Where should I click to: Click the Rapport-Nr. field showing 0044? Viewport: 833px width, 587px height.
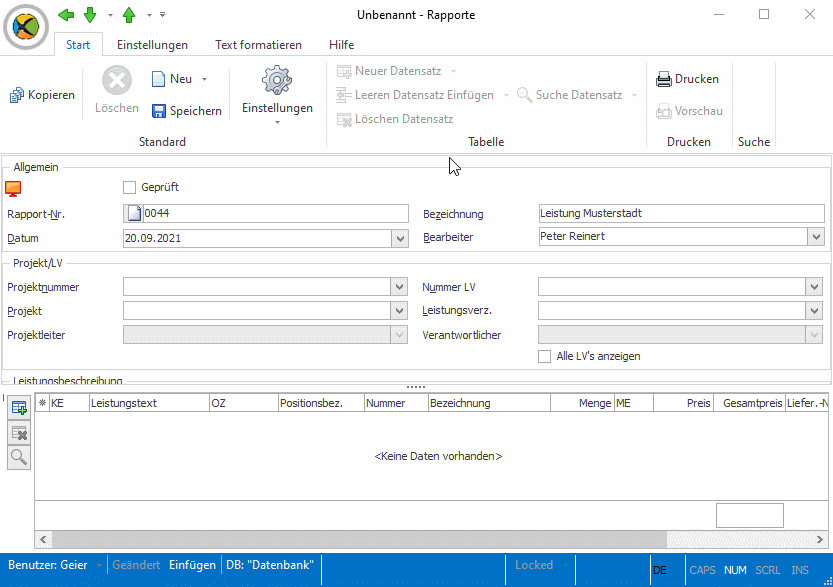point(266,214)
